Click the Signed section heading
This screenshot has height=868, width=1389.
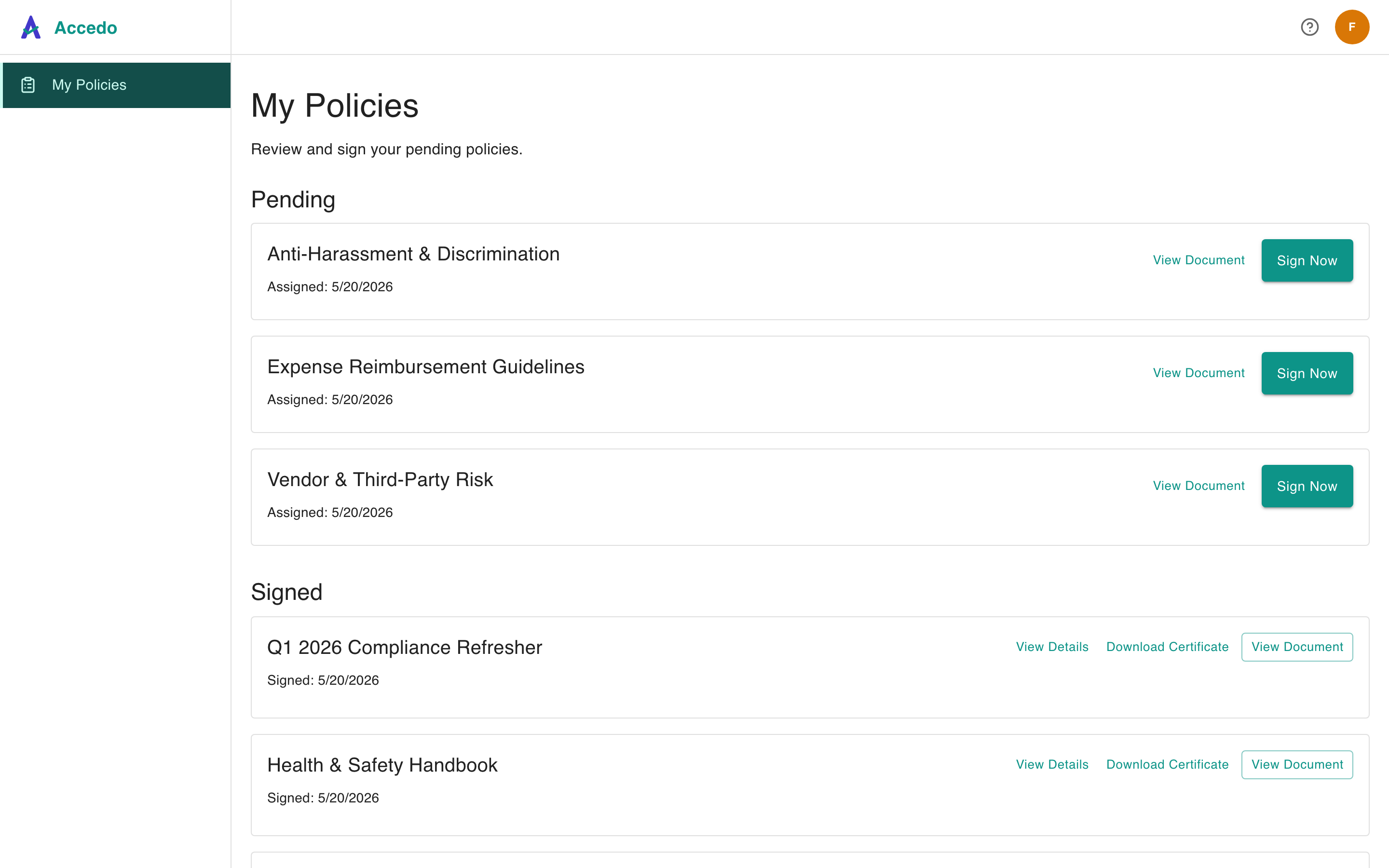(286, 593)
